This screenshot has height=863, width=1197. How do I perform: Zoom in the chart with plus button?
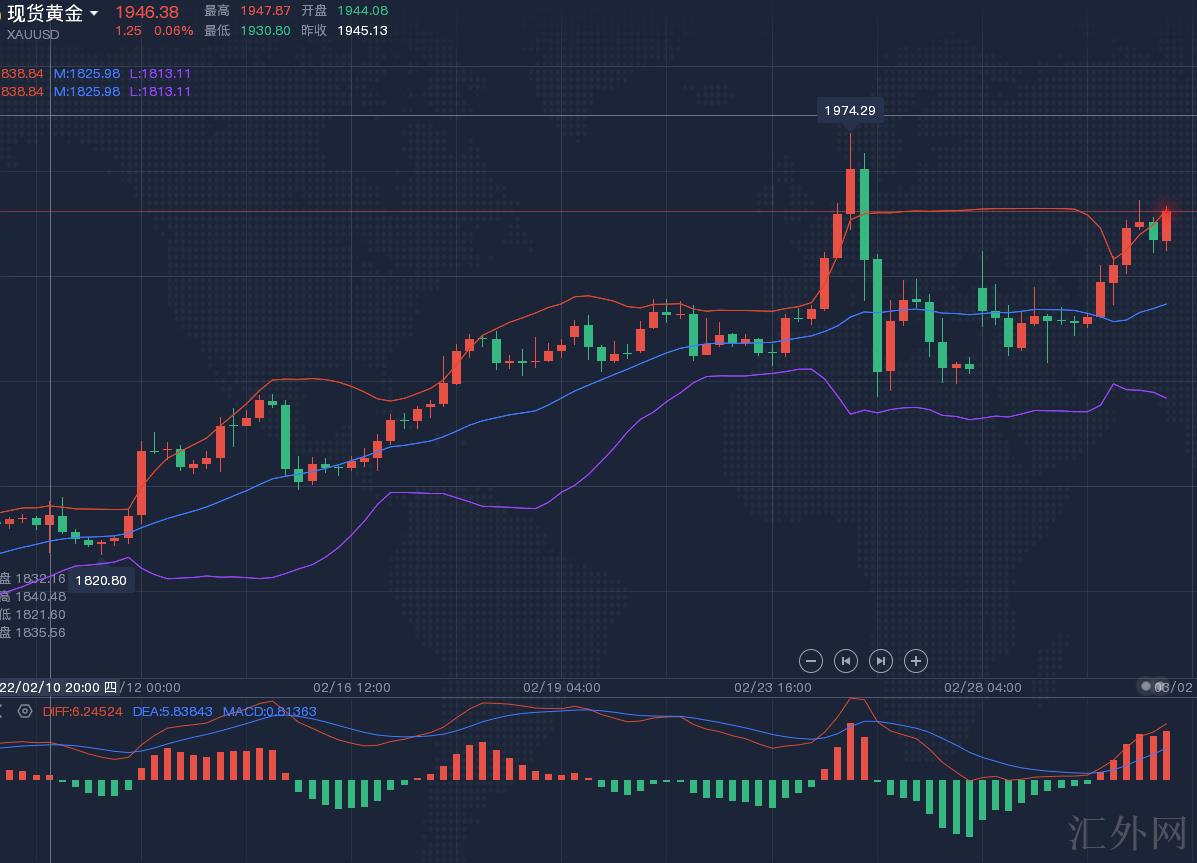point(915,660)
